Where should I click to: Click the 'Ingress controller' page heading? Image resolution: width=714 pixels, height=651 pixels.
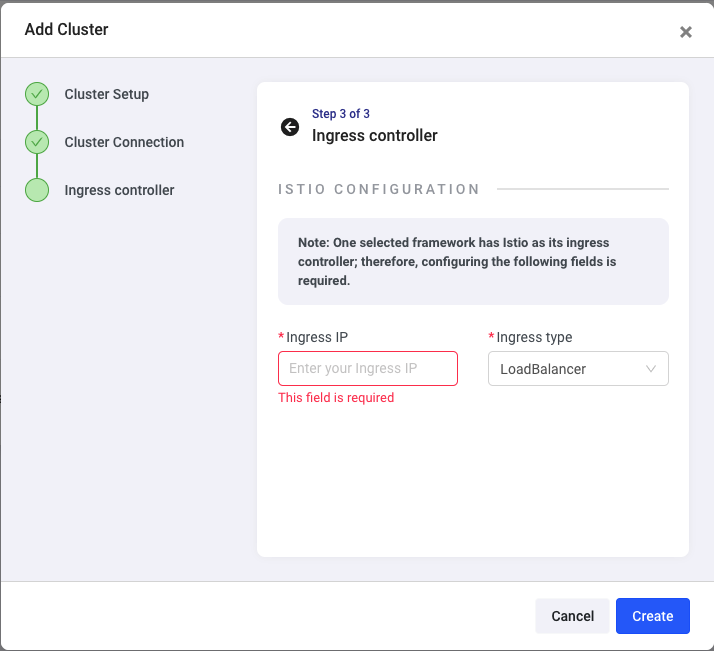[374, 135]
